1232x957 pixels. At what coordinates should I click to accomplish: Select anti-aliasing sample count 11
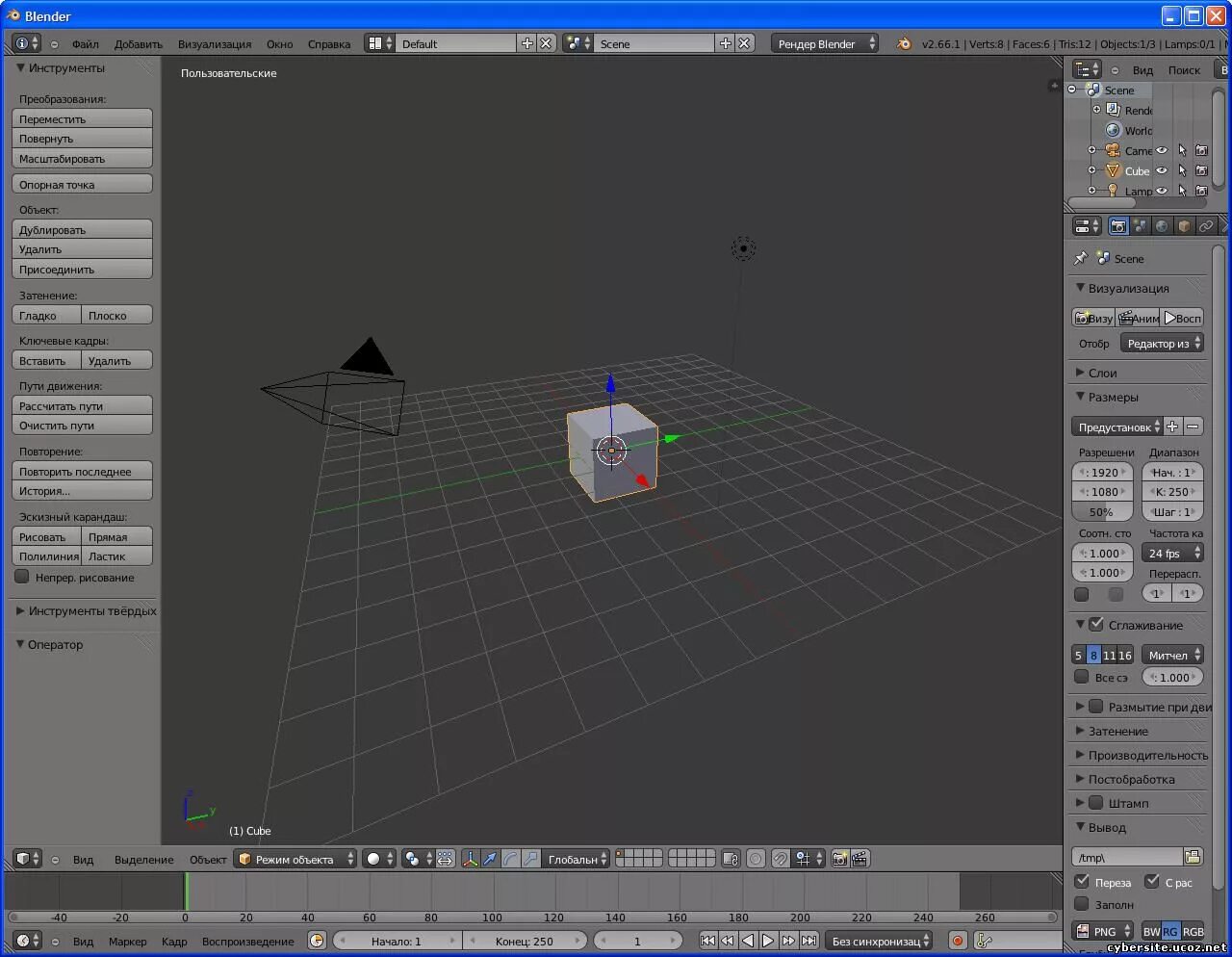pos(1109,655)
